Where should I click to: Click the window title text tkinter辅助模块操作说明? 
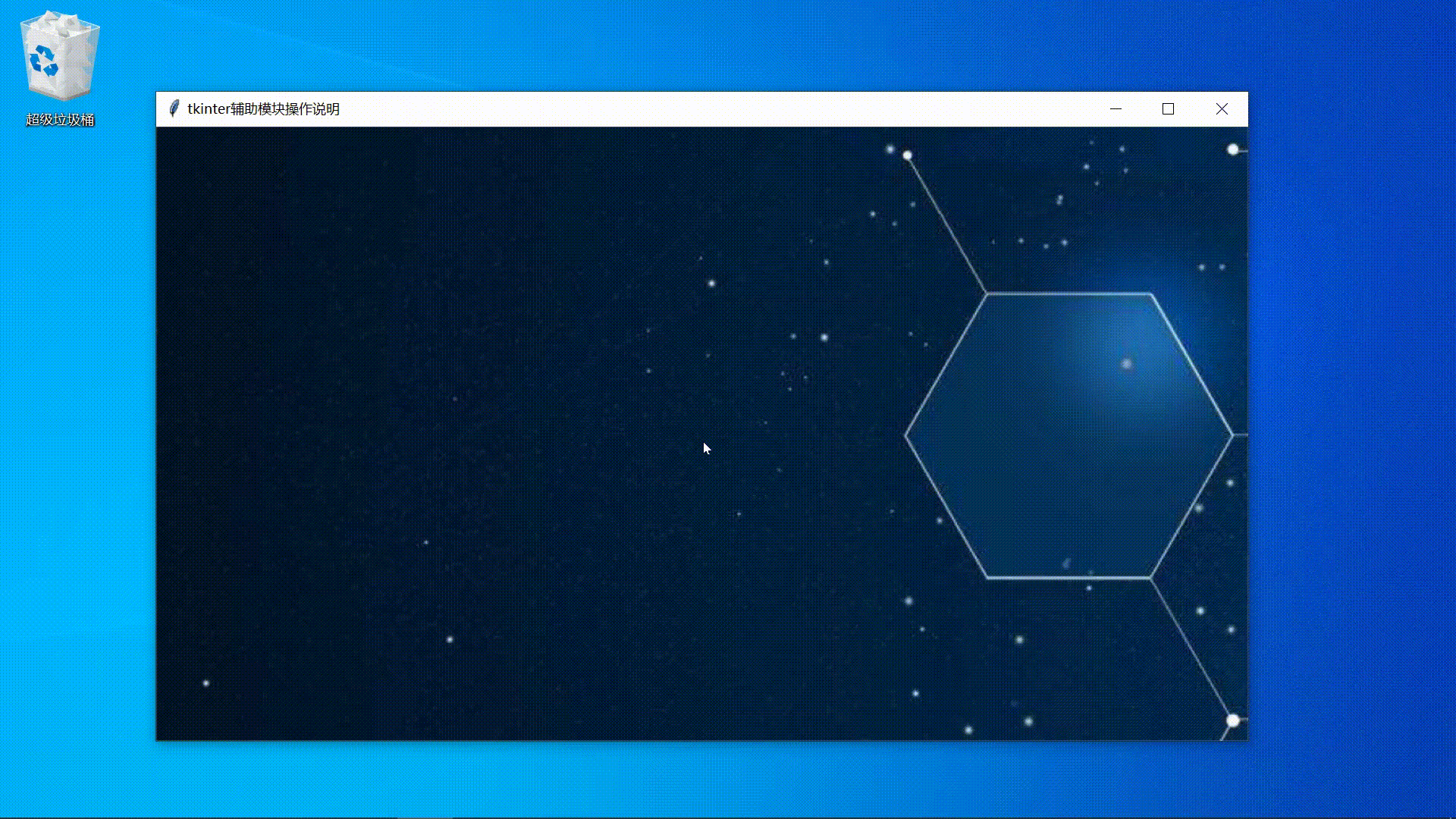(263, 109)
